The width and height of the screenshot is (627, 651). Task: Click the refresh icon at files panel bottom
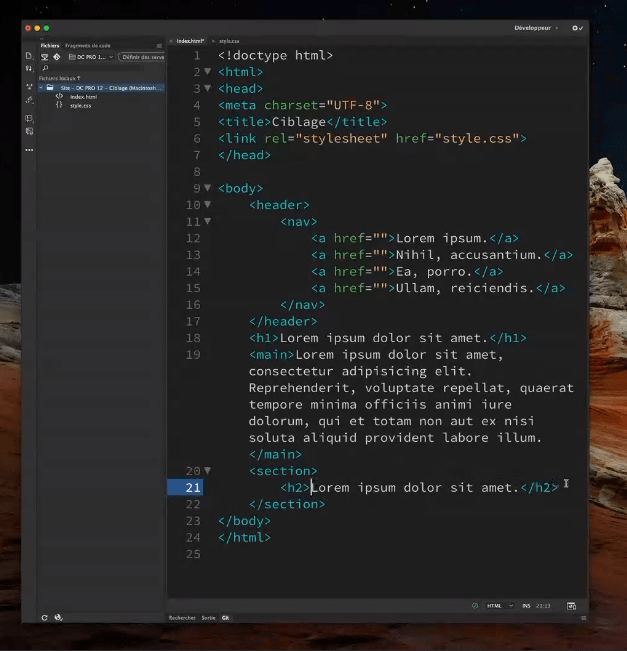44,617
